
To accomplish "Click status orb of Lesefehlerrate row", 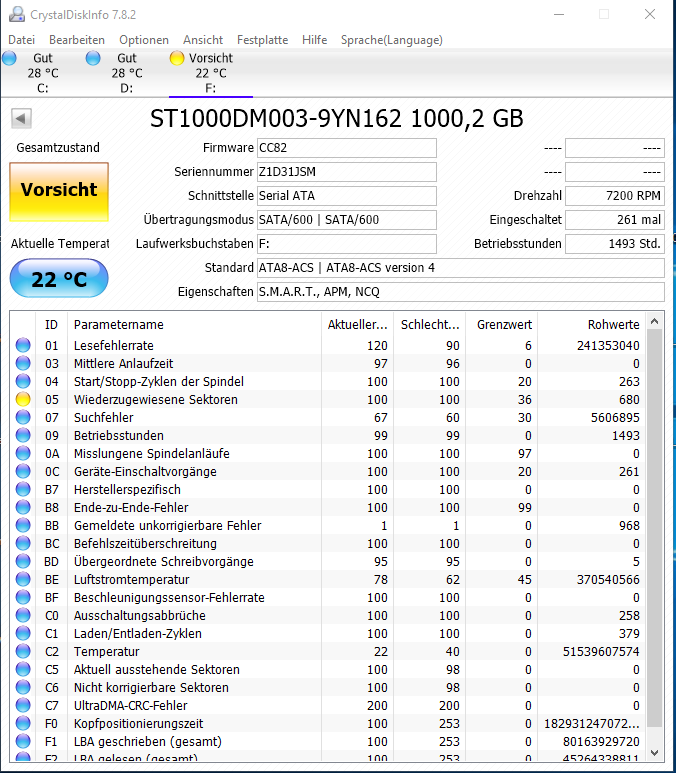I will tap(23, 345).
